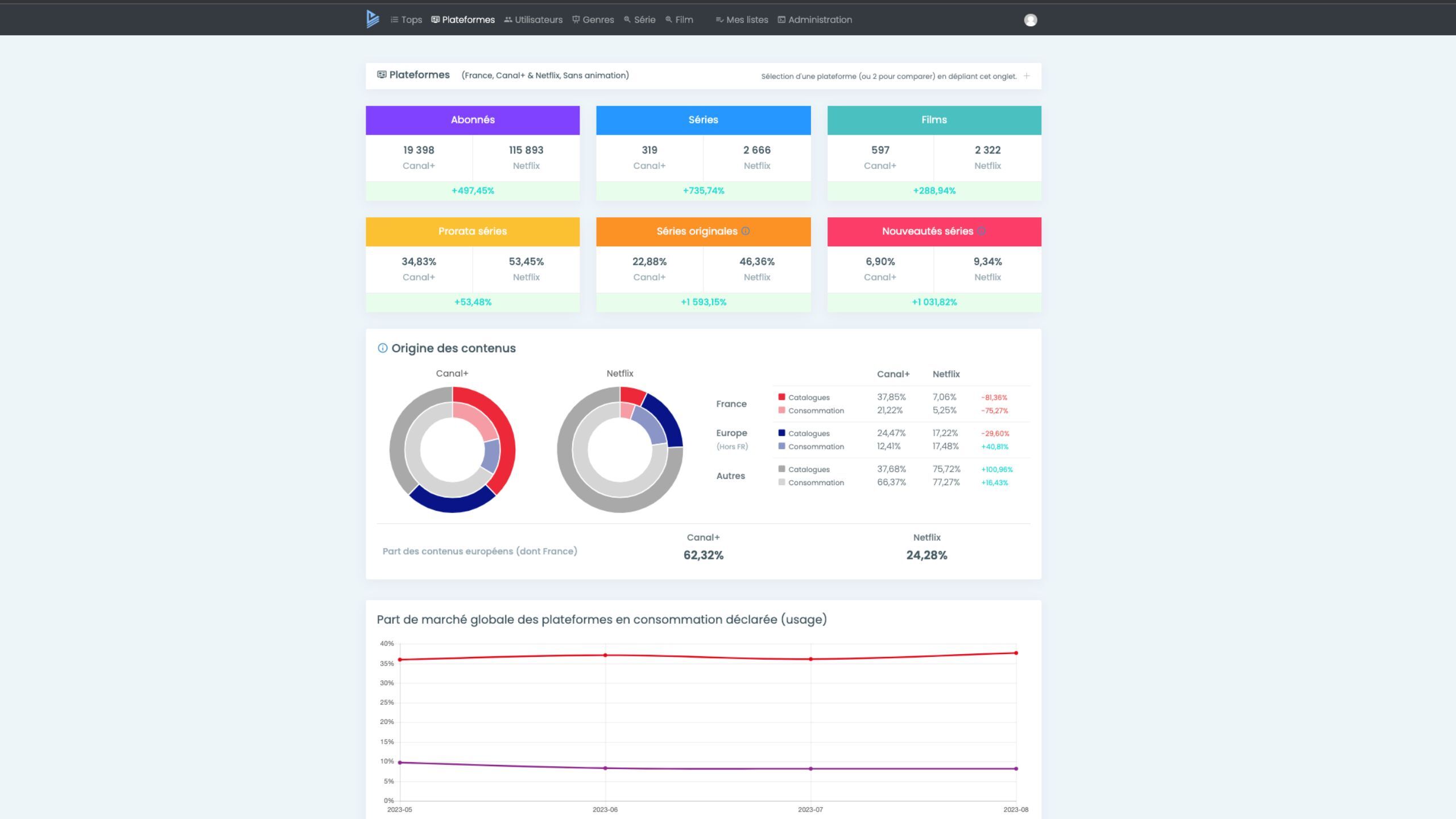Go to the Film search page
This screenshot has width=1456, height=819.
(x=679, y=19)
